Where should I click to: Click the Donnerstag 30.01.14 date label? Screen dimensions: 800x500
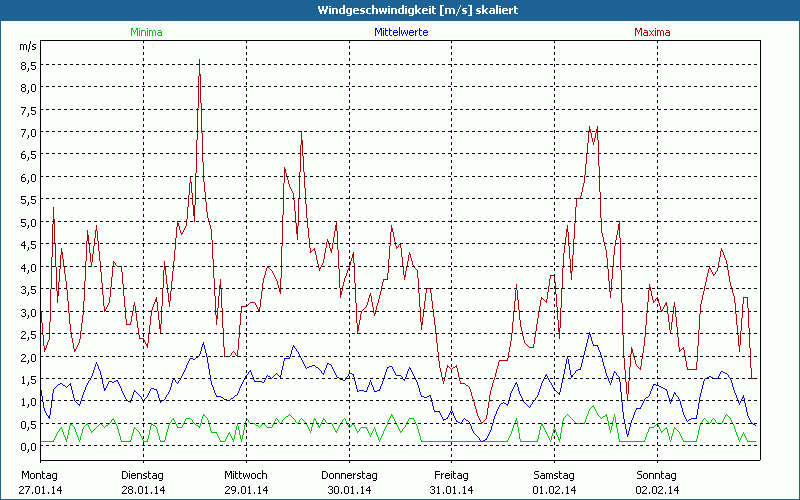pos(349,482)
